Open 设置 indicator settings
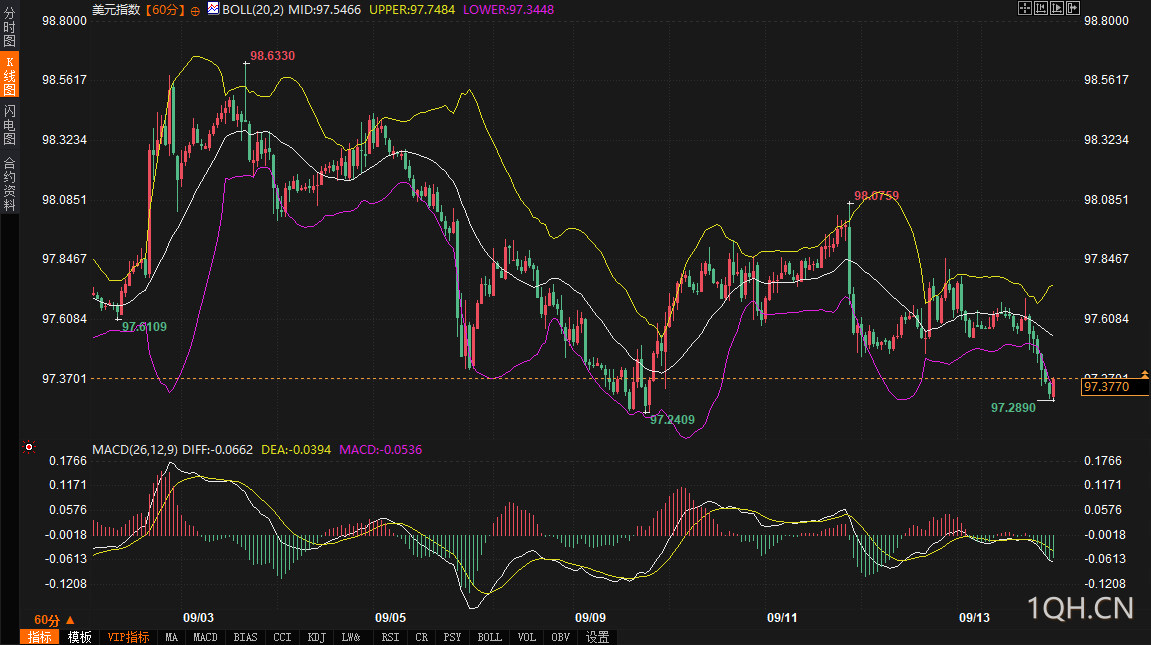Image resolution: width=1151 pixels, height=645 pixels. point(597,637)
